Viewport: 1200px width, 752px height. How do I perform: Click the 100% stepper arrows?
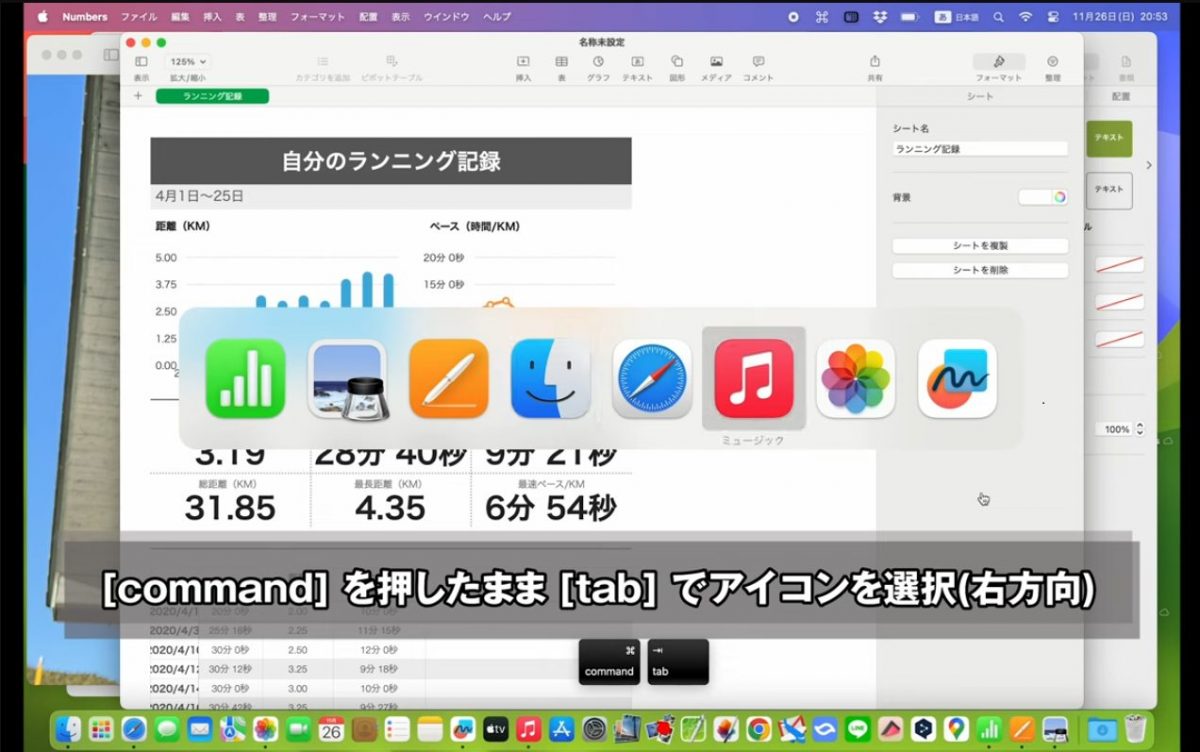coord(1139,429)
